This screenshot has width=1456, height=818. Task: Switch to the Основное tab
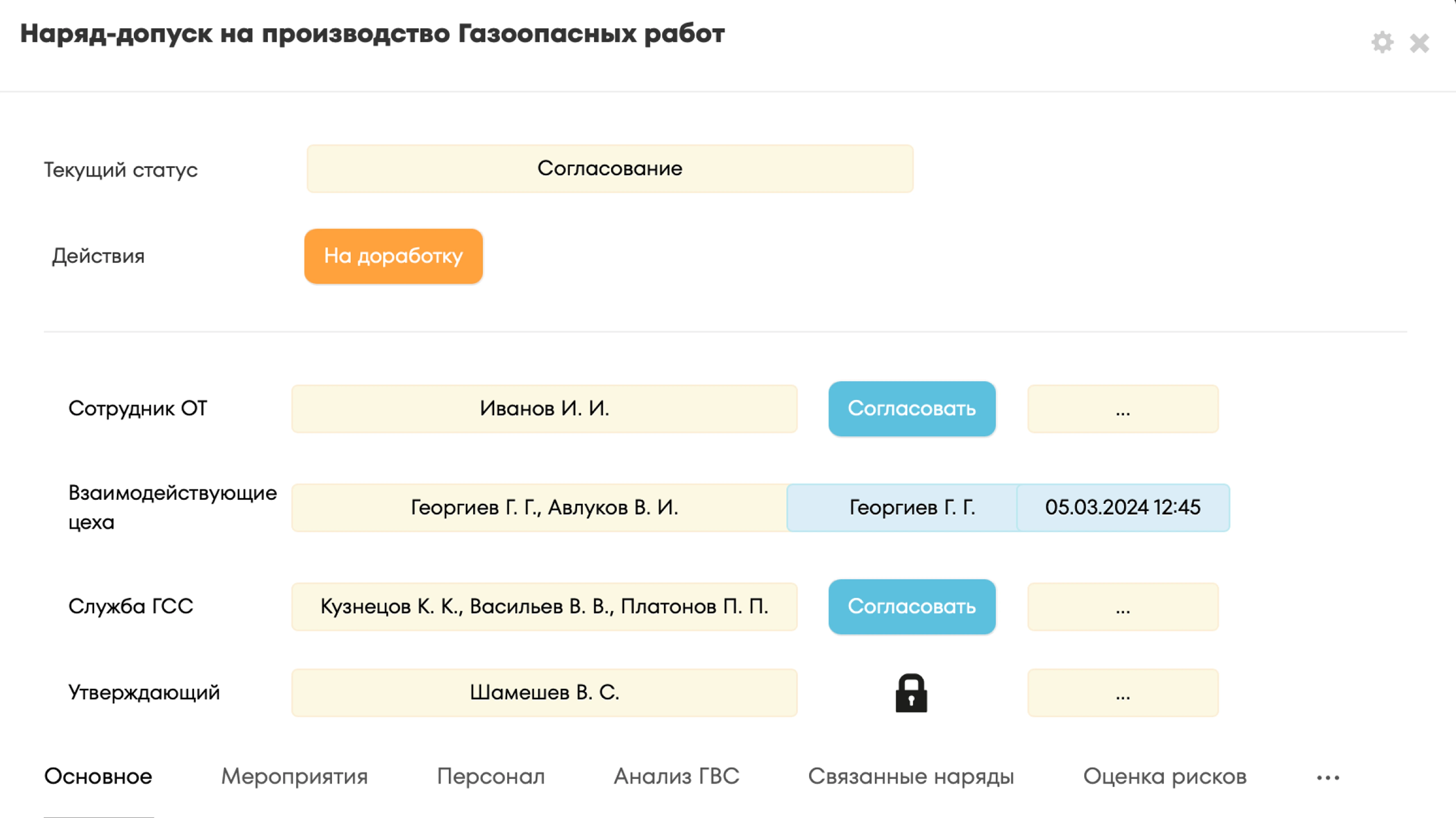coord(98,776)
